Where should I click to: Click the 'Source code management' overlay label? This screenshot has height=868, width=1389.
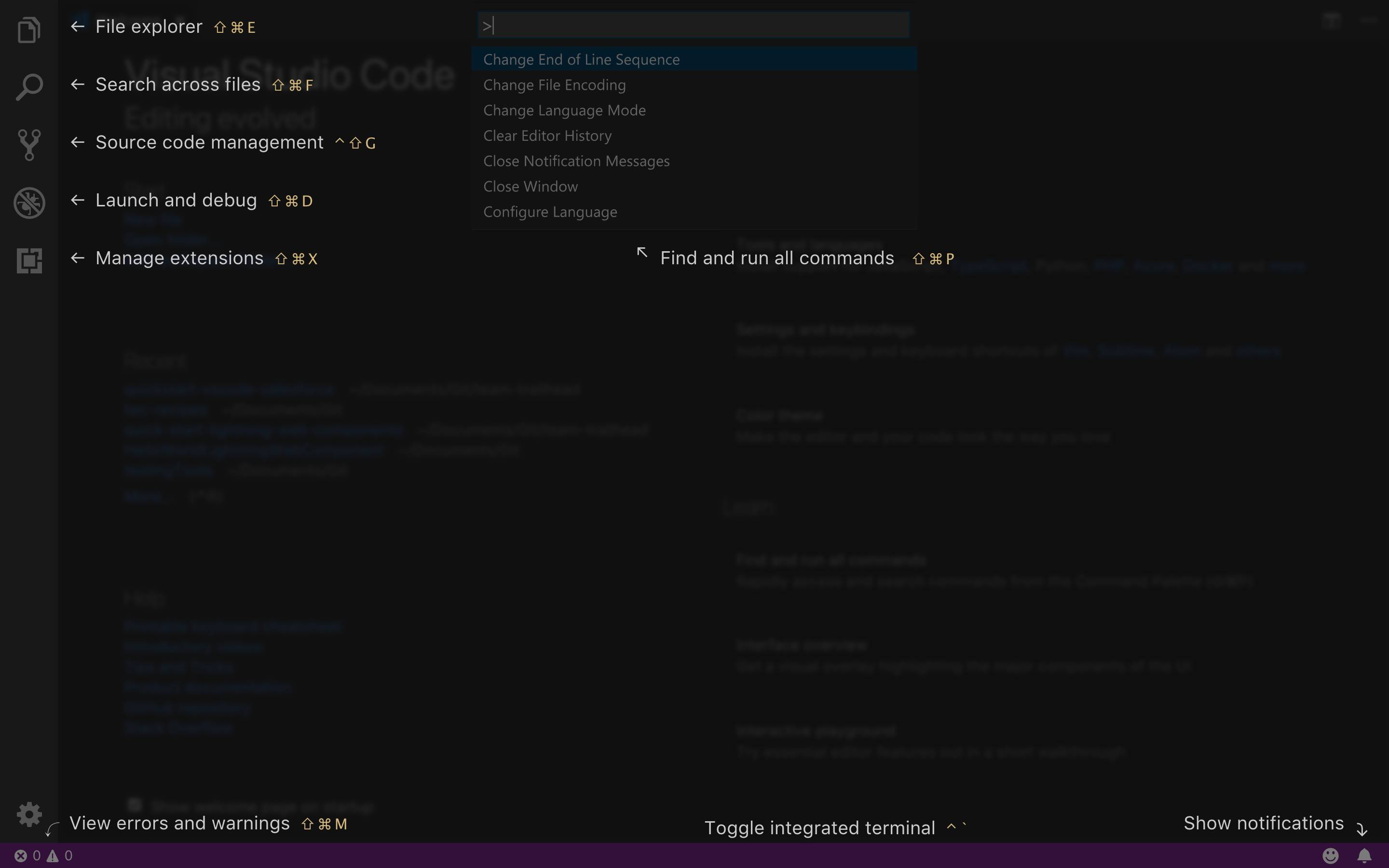tap(209, 142)
